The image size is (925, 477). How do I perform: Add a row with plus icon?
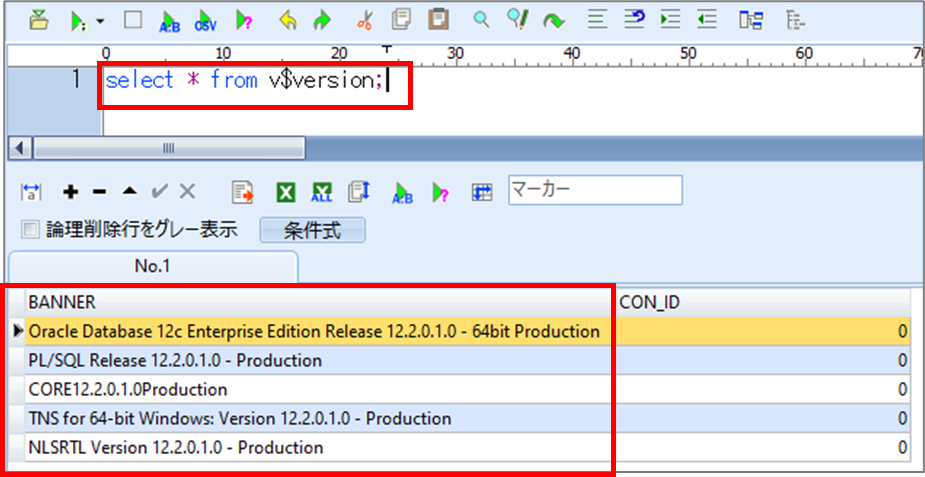point(71,192)
